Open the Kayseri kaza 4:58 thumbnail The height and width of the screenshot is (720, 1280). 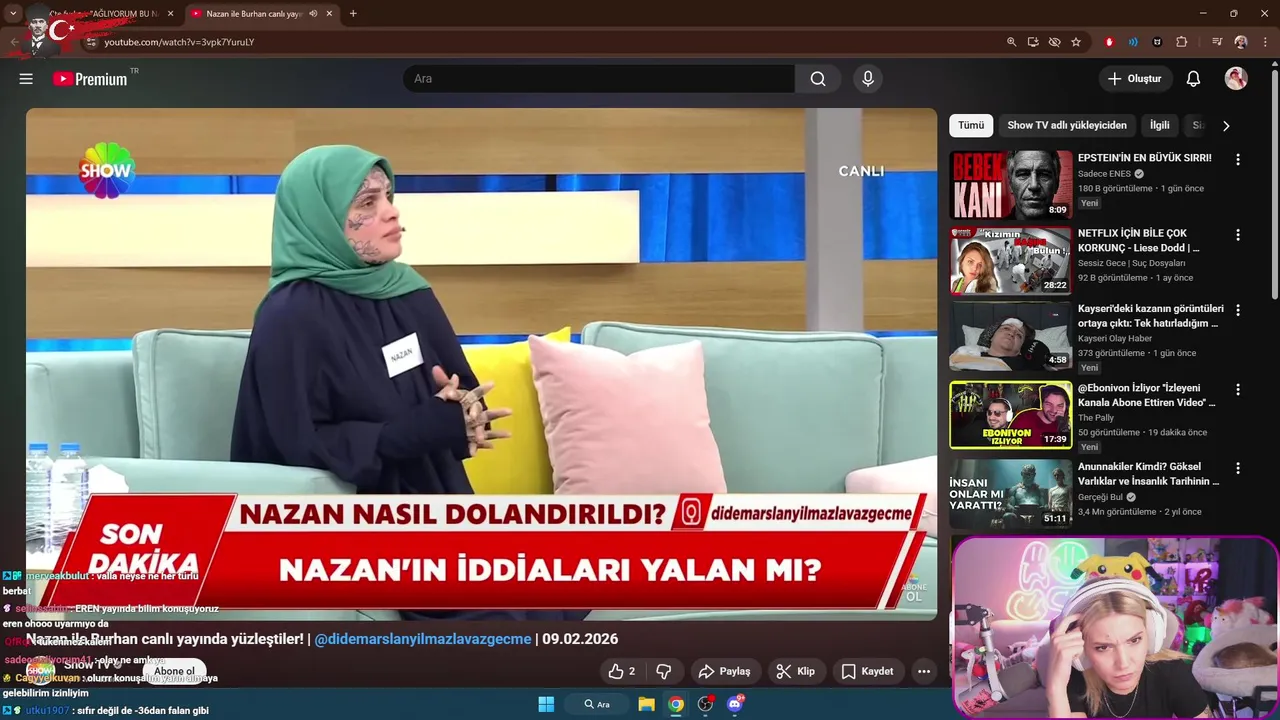(1010, 337)
